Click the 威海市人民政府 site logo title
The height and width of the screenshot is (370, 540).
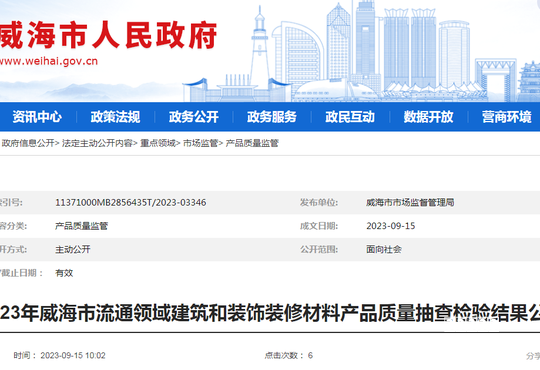107,35
